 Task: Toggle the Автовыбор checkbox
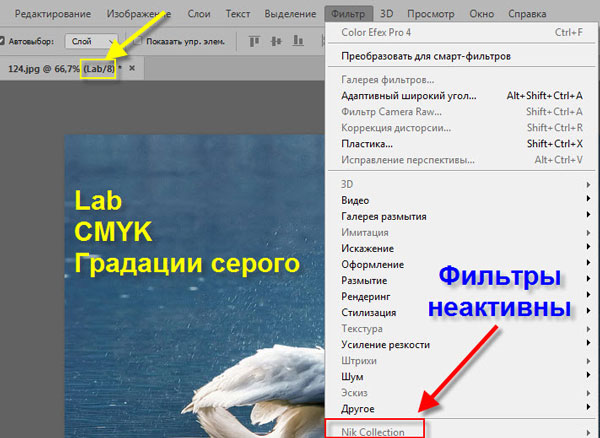(x=2, y=41)
